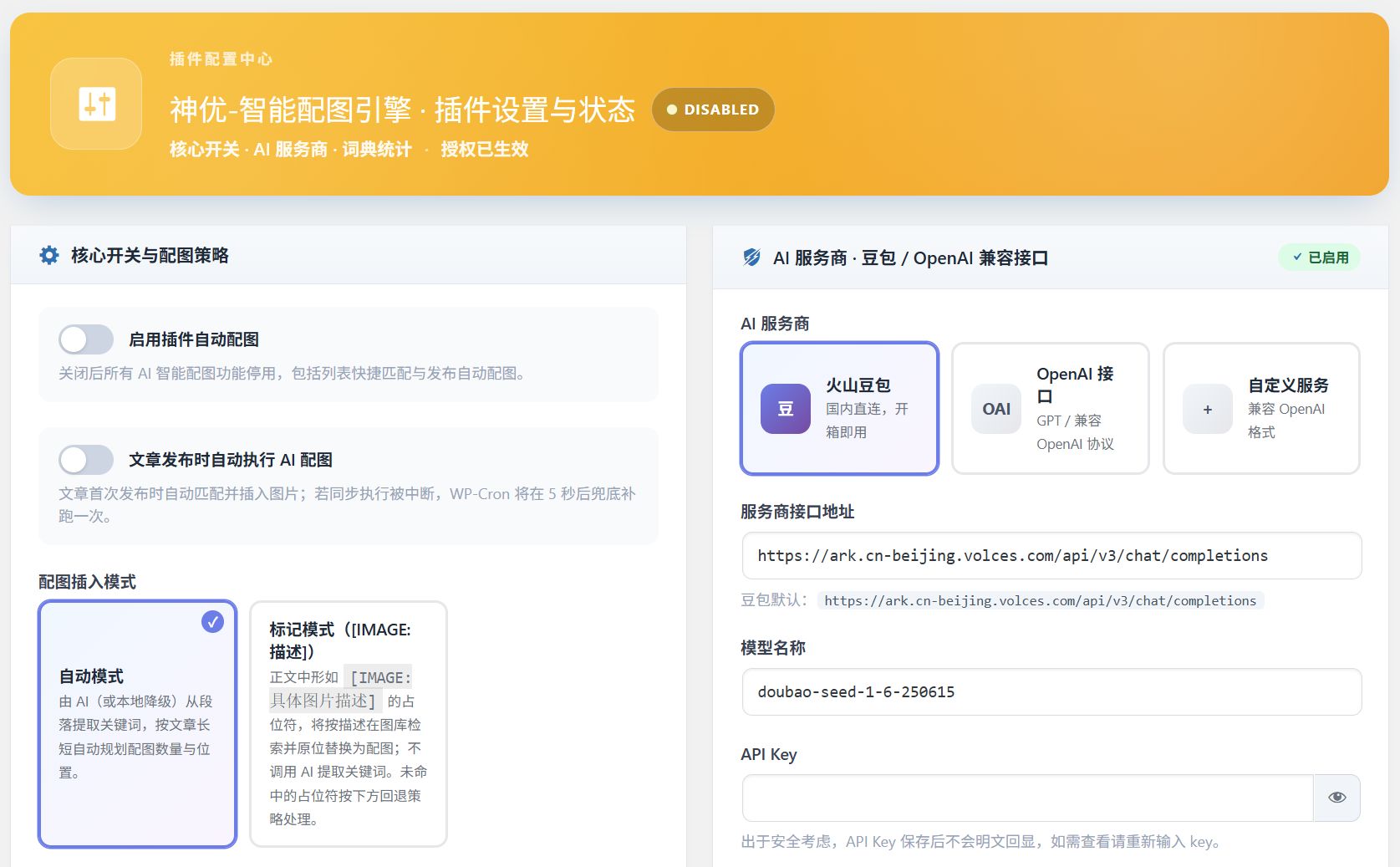Click the checkmark badge on the 自动模式 card
This screenshot has width=1400, height=867.
coord(213,622)
